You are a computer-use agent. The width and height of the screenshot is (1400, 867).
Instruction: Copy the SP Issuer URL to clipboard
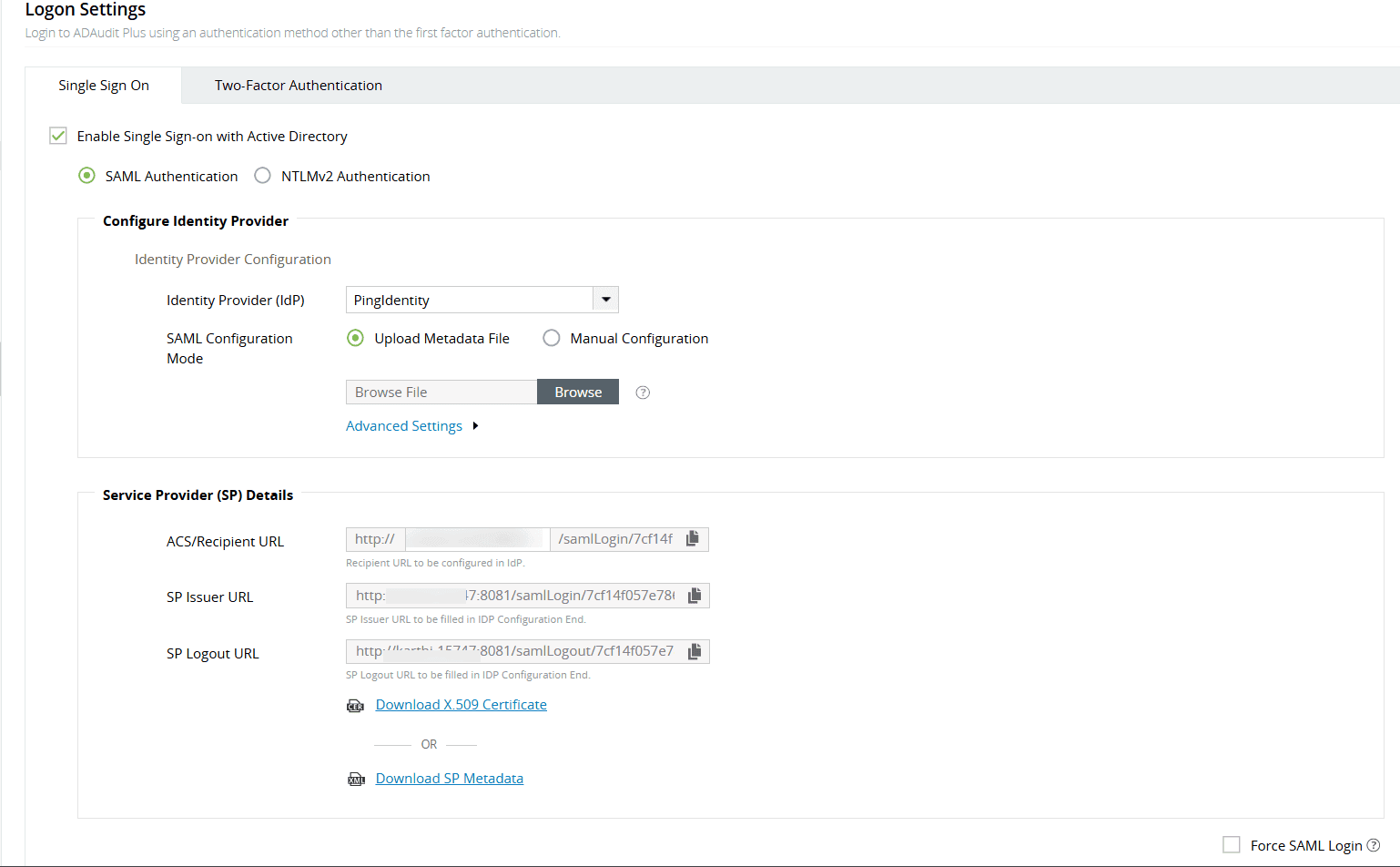[693, 595]
